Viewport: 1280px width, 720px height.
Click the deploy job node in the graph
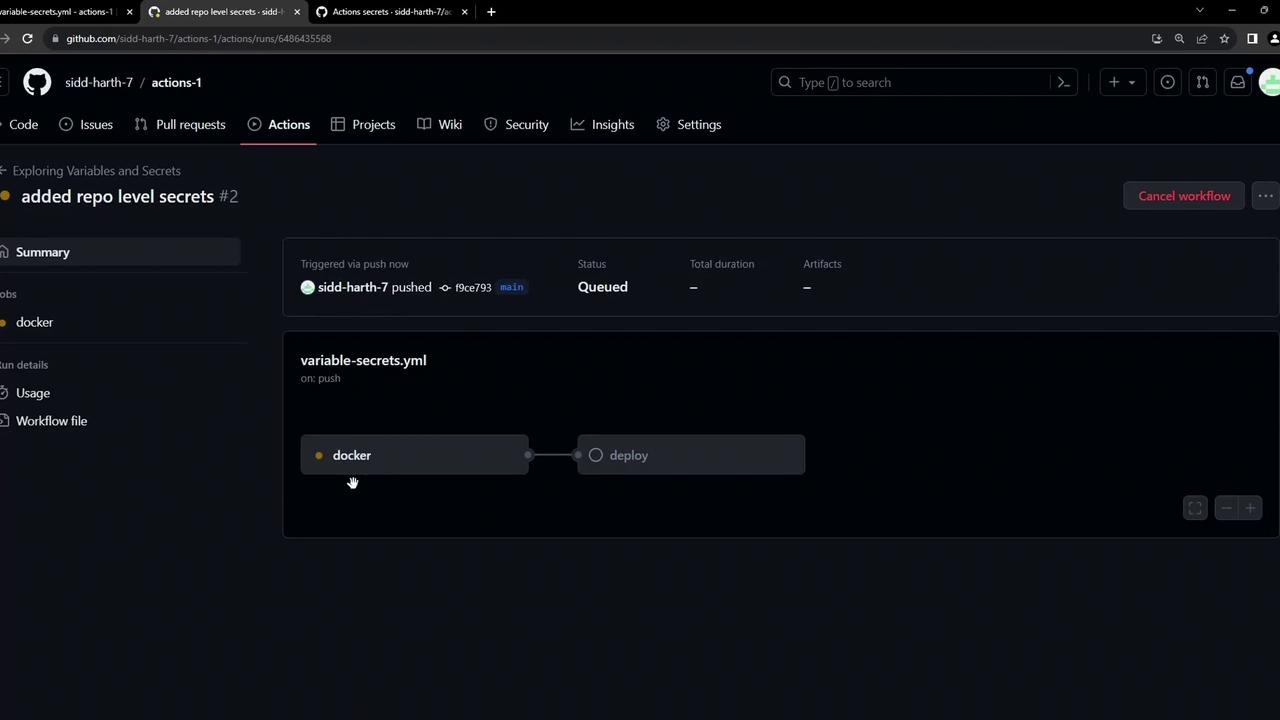(x=691, y=455)
